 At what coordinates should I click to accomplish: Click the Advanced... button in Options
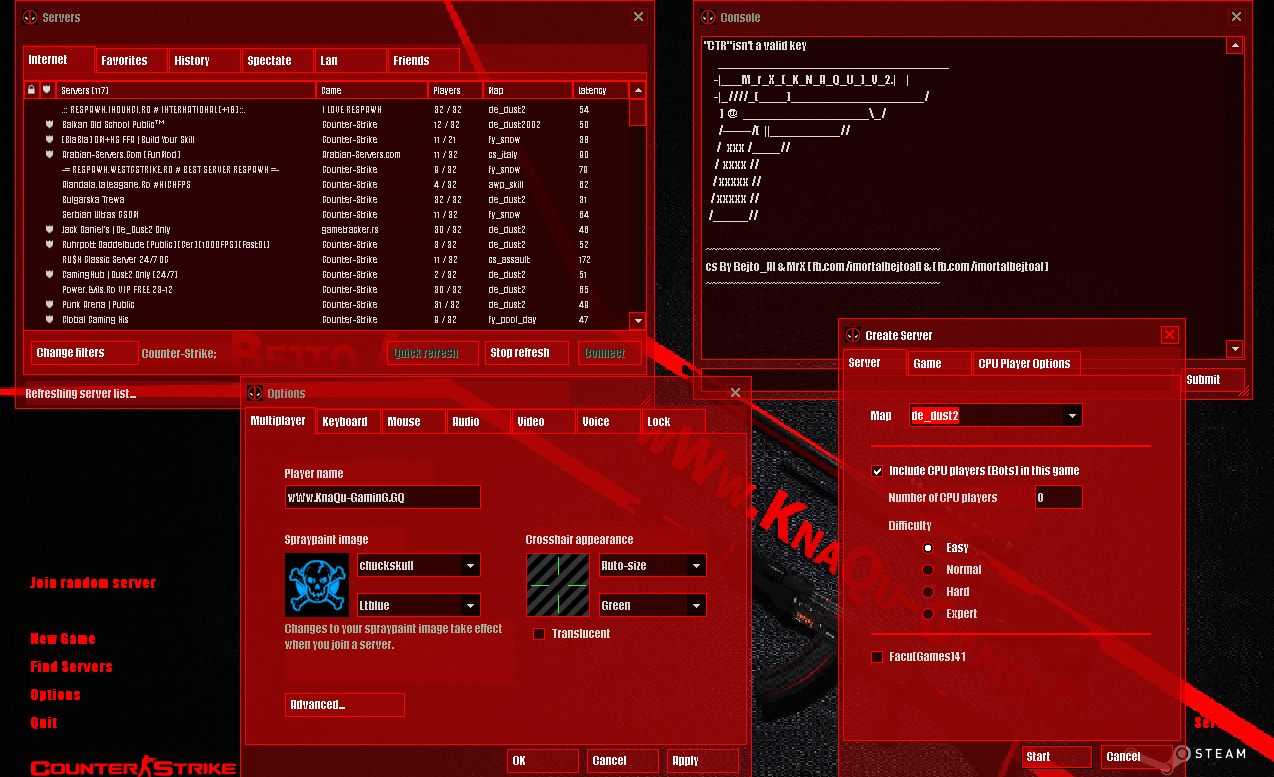(x=344, y=705)
